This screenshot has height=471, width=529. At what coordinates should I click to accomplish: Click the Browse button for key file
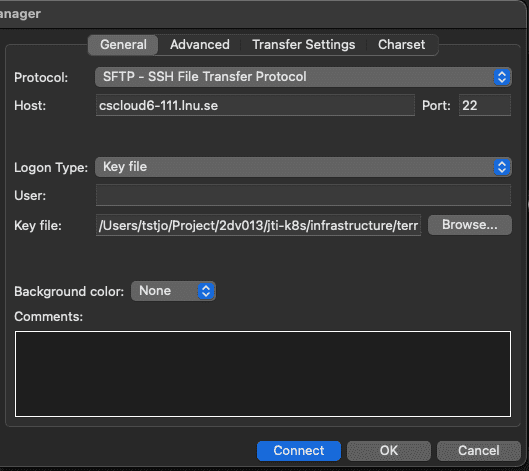(x=470, y=225)
